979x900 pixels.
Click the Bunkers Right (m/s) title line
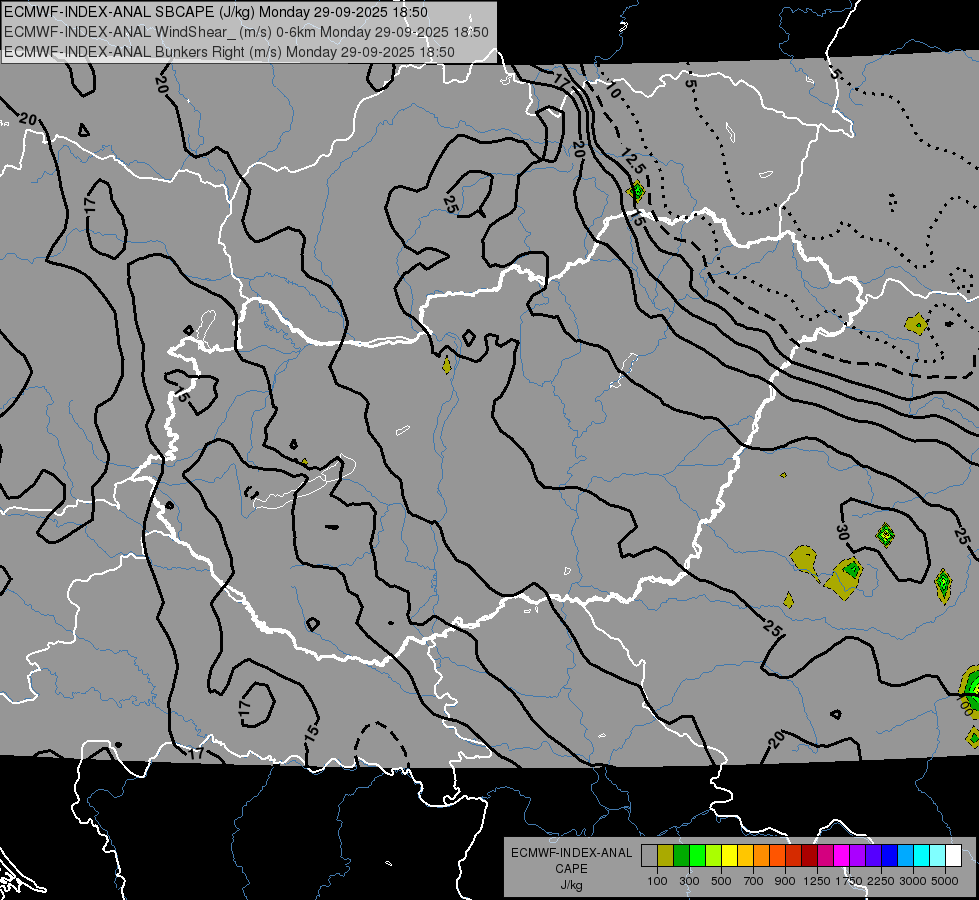[230, 52]
